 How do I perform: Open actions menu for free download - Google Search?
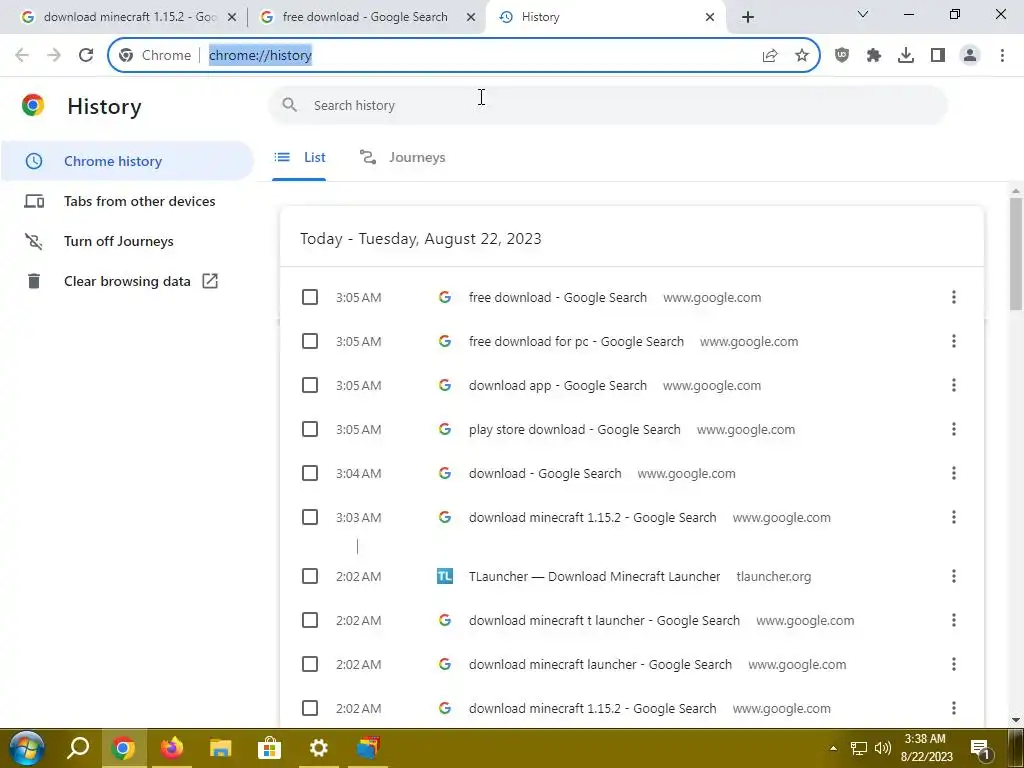click(953, 298)
